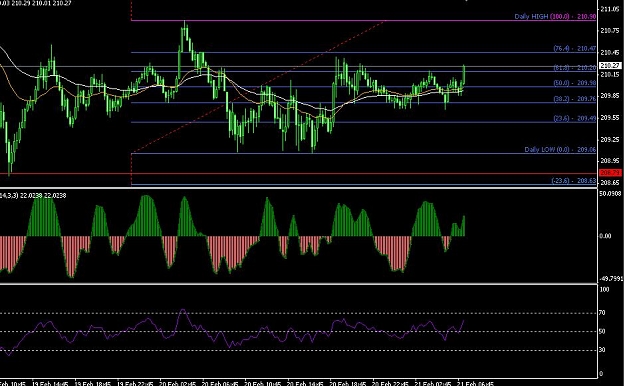Viewport: 625px width, 386px height.
Task: Select the (76.4) - 210.47 Fibonacci label
Action: click(574, 48)
